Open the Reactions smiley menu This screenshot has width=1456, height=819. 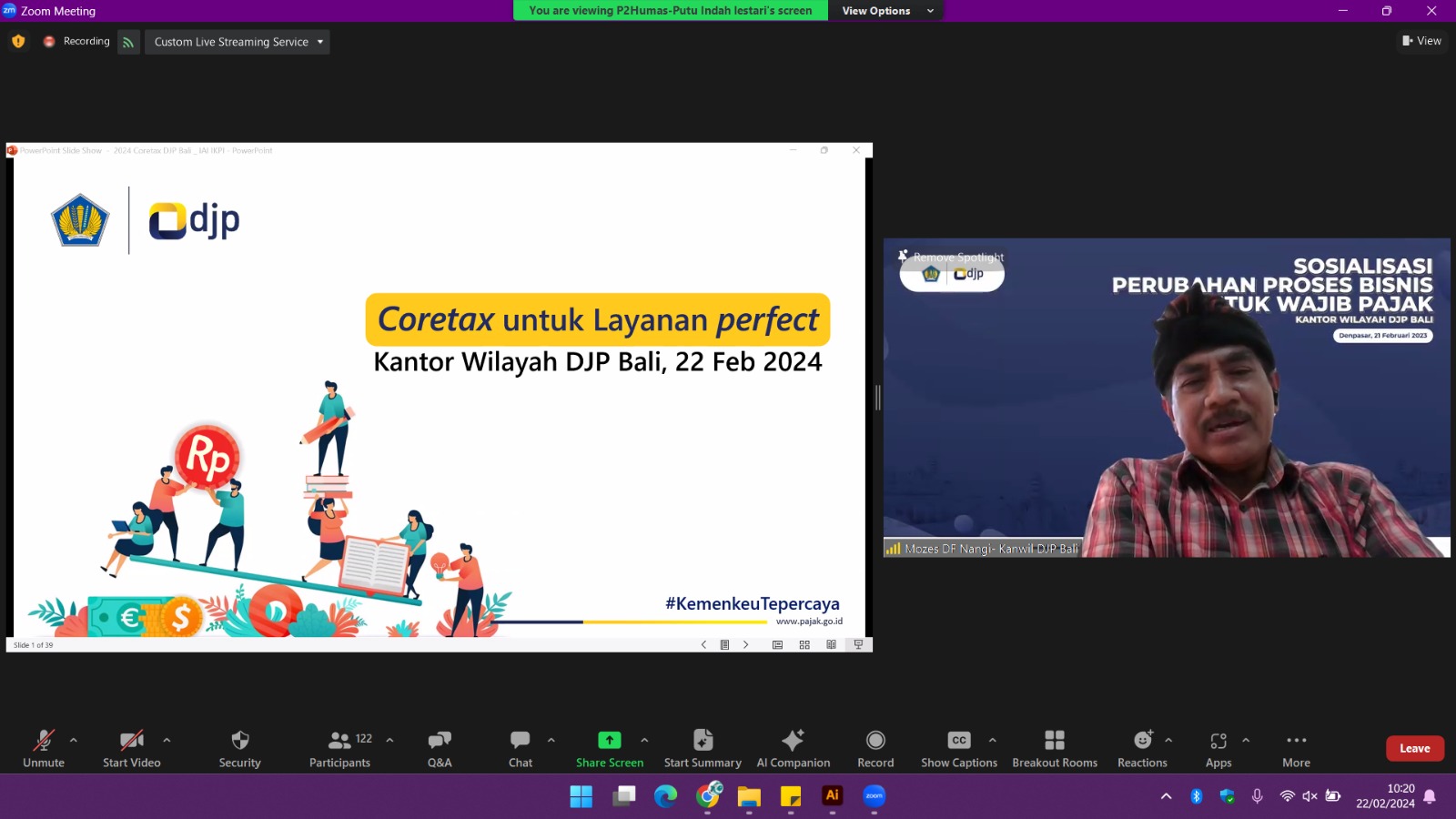[x=1142, y=748]
